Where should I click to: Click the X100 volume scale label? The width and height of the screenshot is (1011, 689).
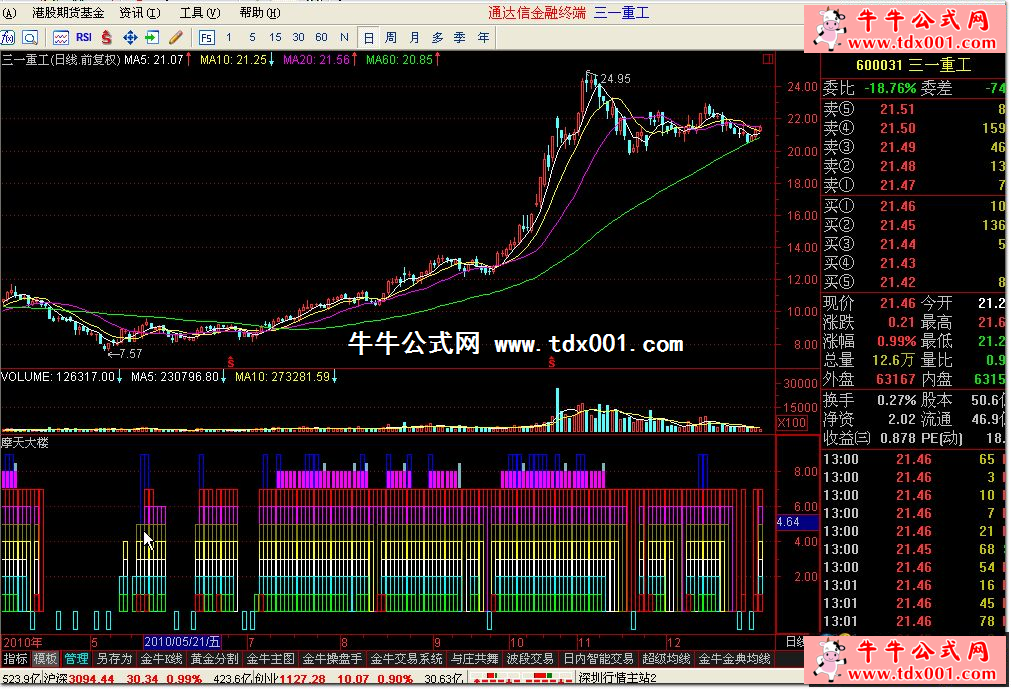click(x=792, y=423)
